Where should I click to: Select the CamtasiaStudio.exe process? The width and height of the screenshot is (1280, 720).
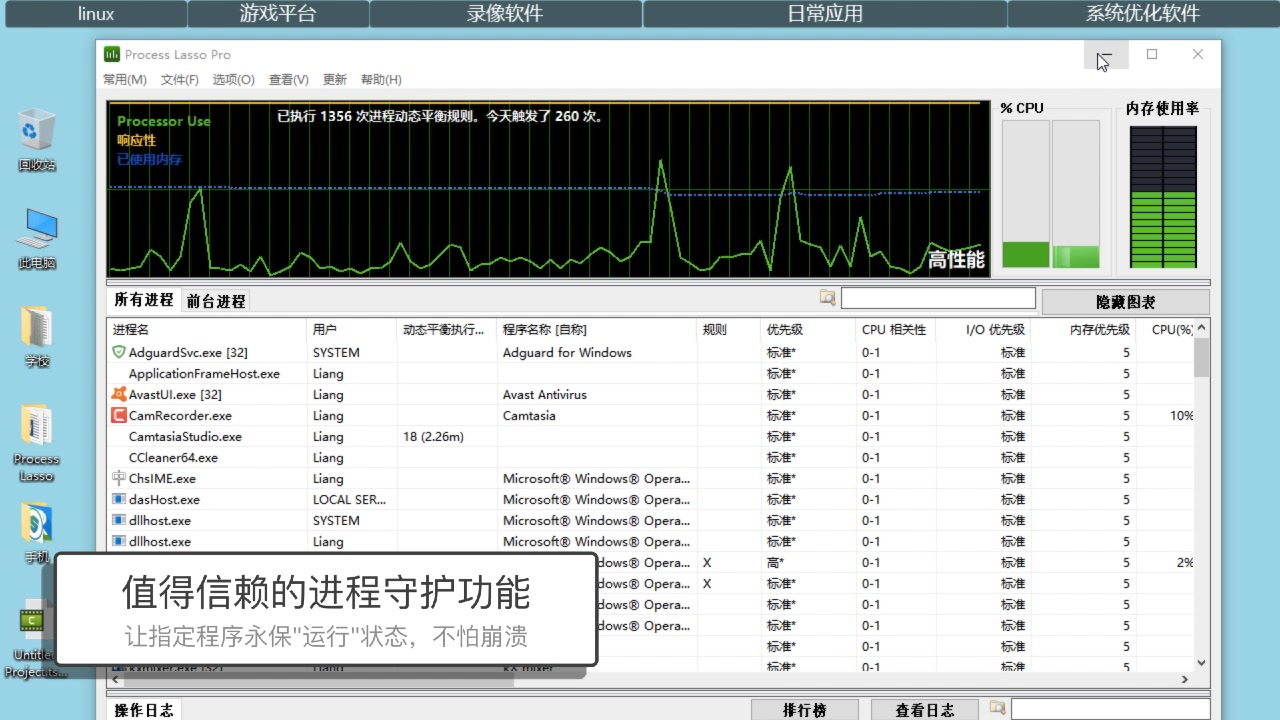point(185,436)
